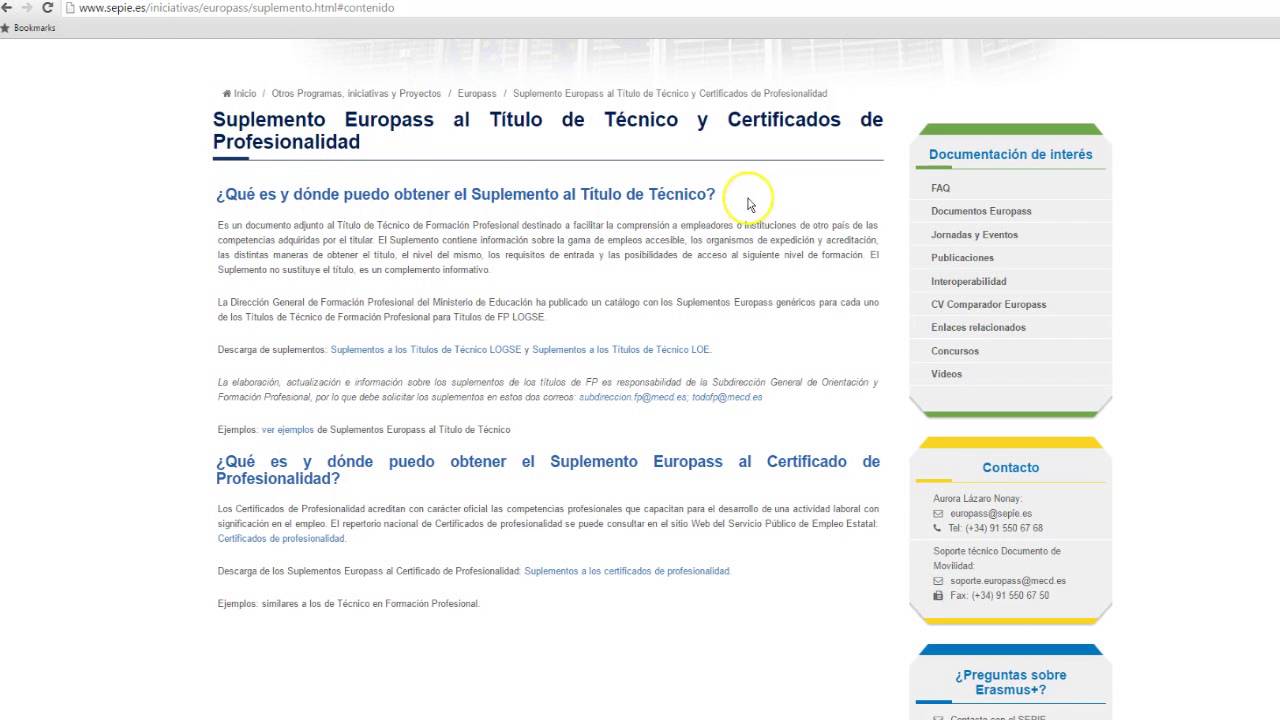This screenshot has height=720, width=1280.
Task: Click Aurora Lázaro Nonay contact name
Action: tap(977, 499)
